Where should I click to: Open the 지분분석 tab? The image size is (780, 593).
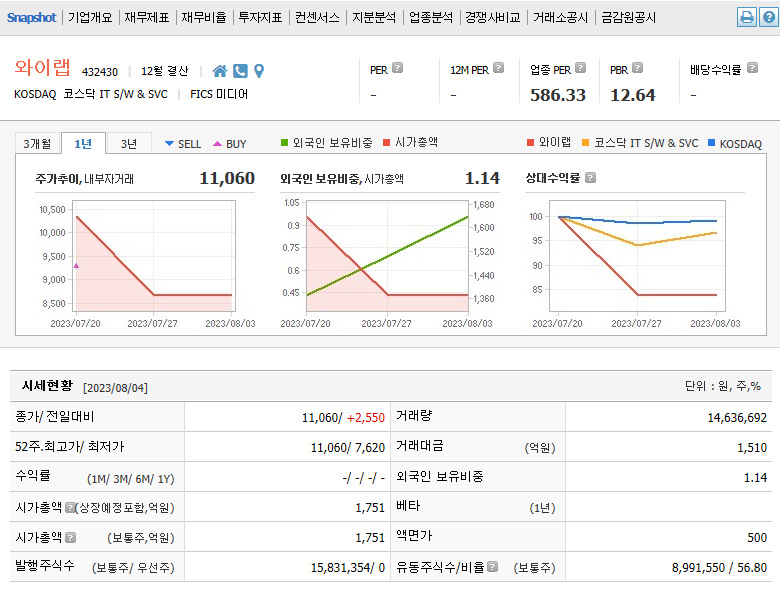click(x=374, y=17)
